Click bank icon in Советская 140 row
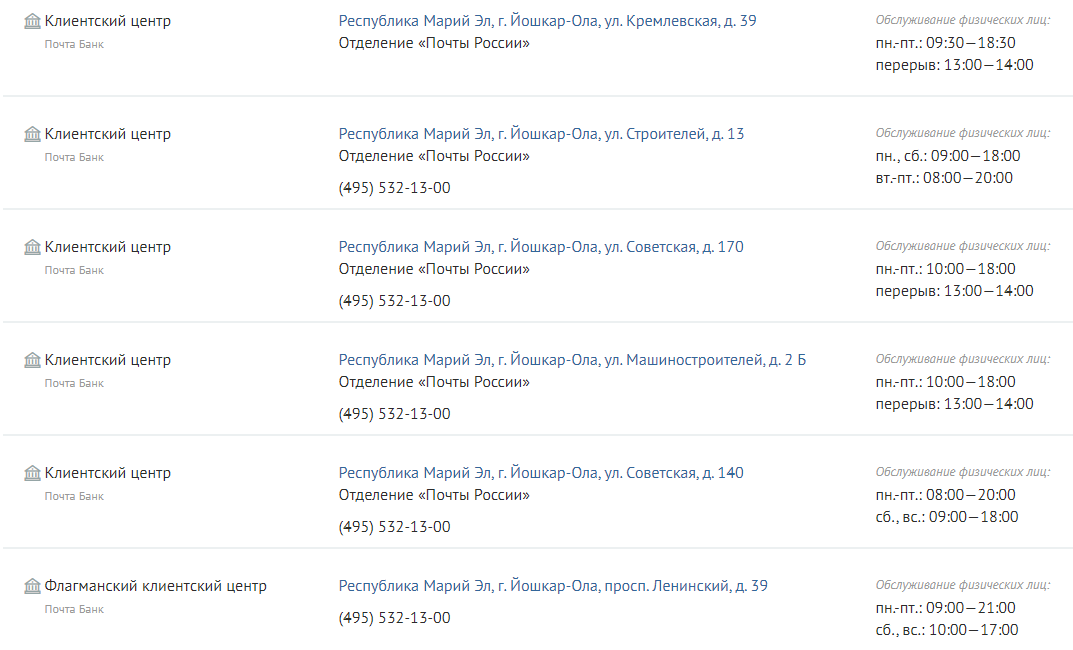1073x650 pixels. click(x=32, y=473)
